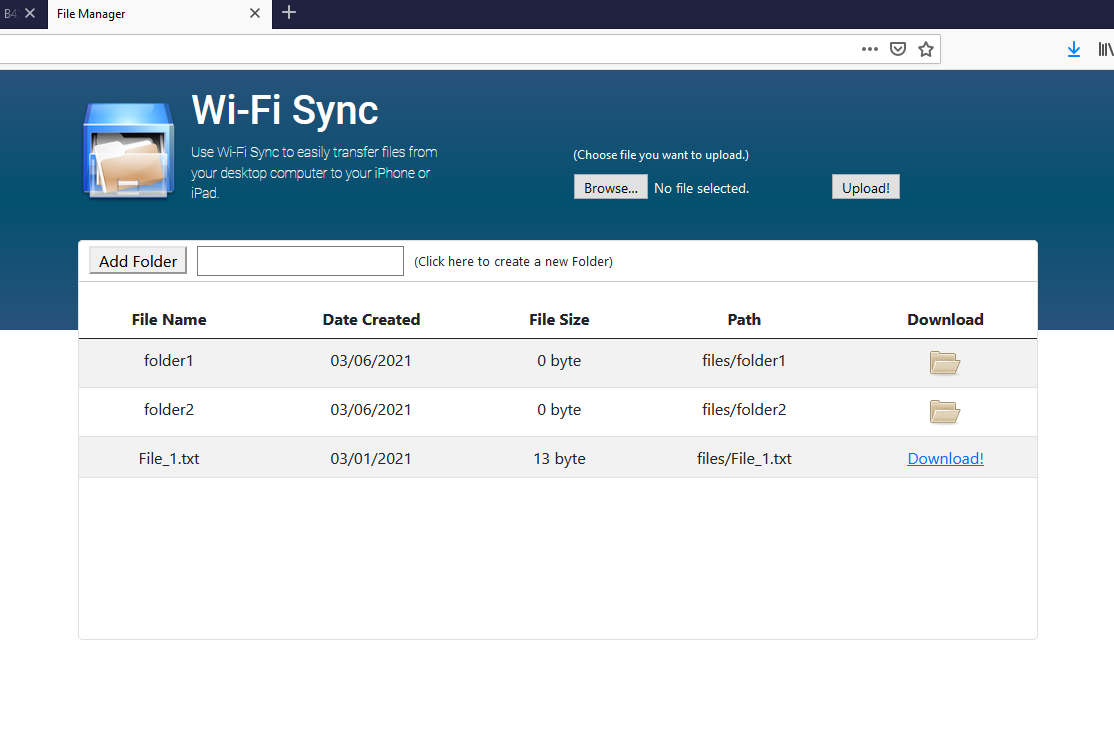Open a new browser tab with plus
Screen dimensions: 1114x743
click(288, 12)
